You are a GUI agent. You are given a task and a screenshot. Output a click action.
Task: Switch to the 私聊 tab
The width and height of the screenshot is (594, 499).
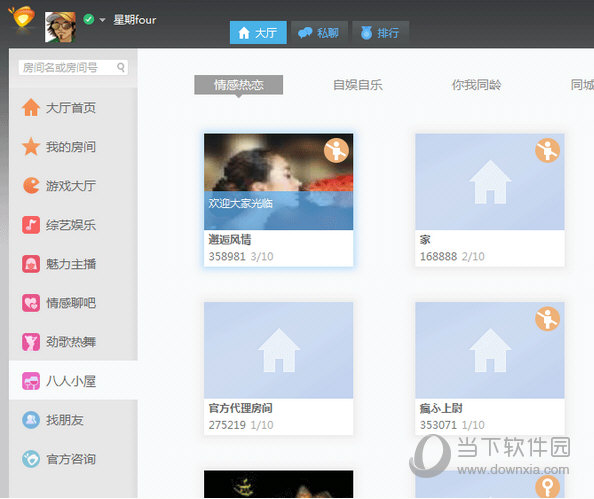pos(319,33)
